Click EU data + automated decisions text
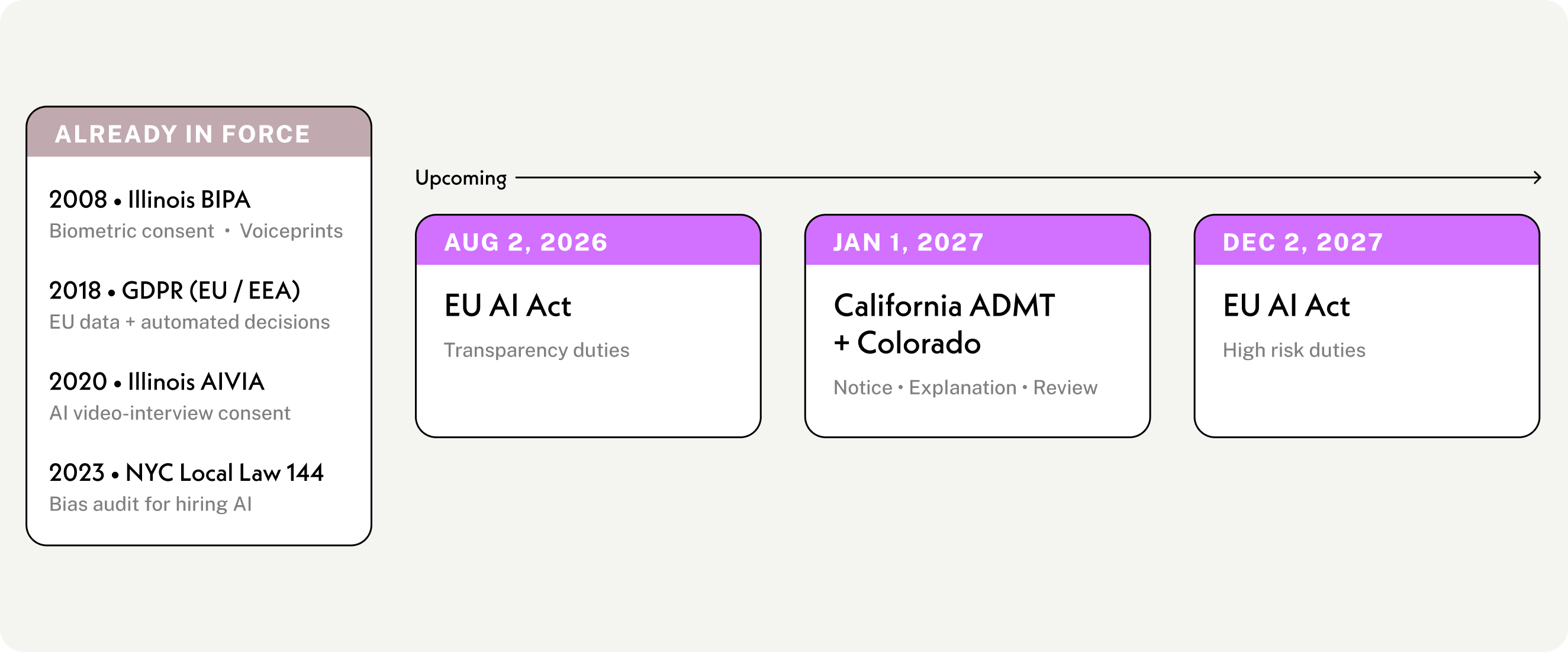Screen dimensions: 1568x652 pos(189,322)
